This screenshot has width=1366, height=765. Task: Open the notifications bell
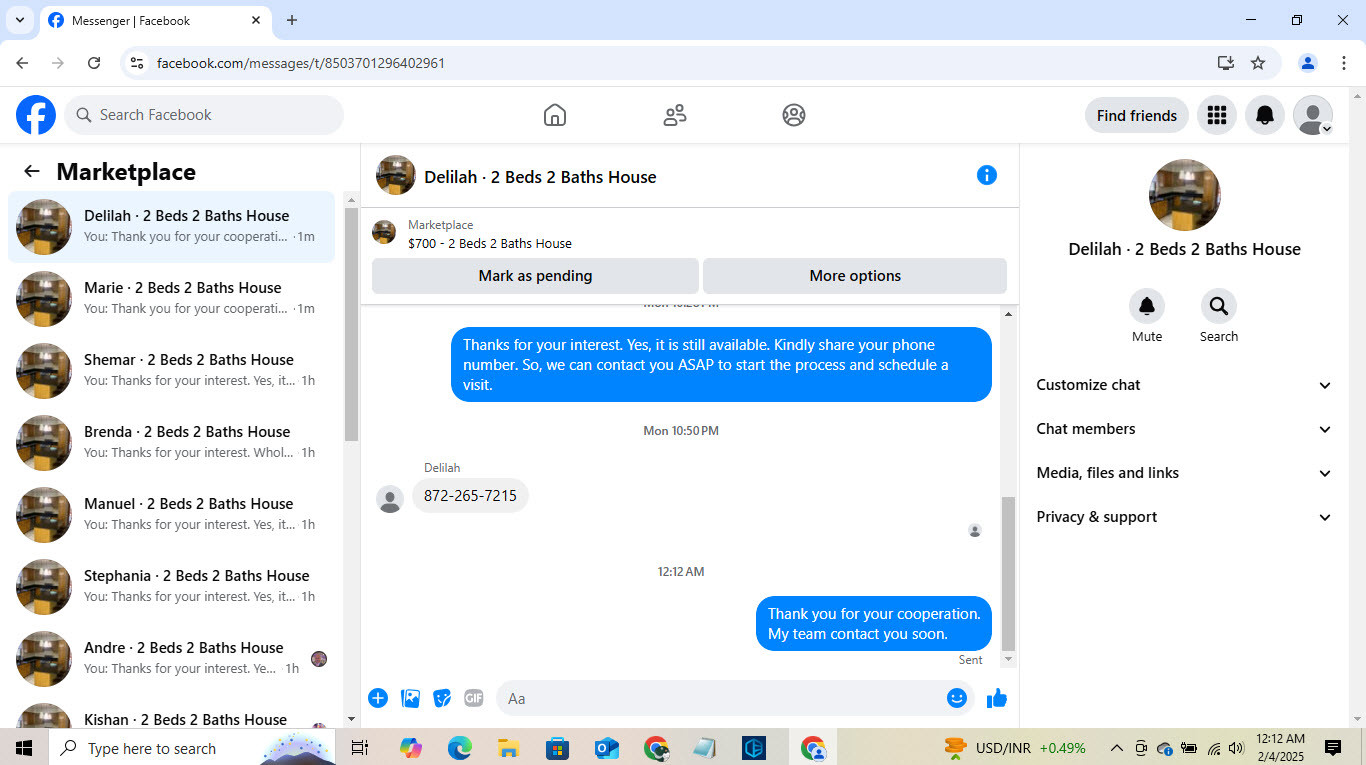(1265, 115)
